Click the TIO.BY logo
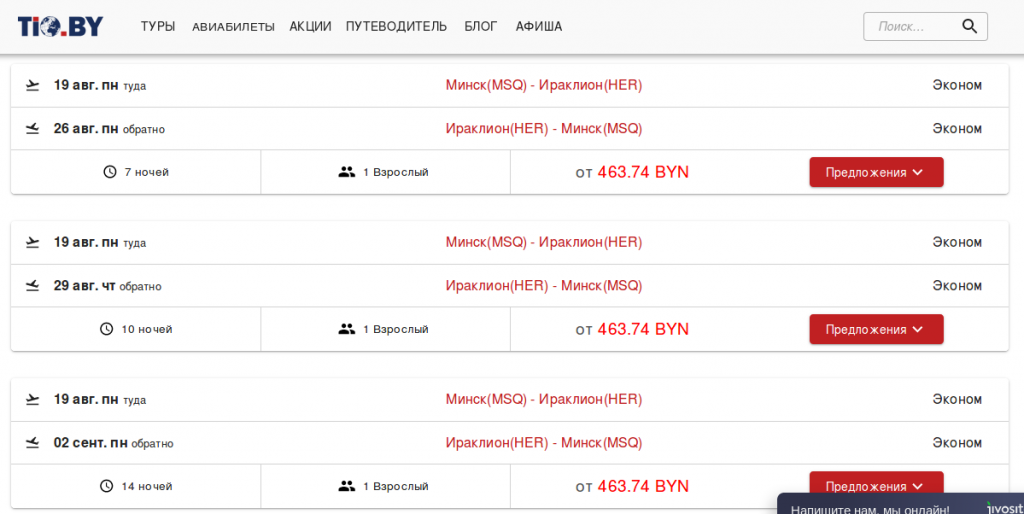 tap(60, 27)
